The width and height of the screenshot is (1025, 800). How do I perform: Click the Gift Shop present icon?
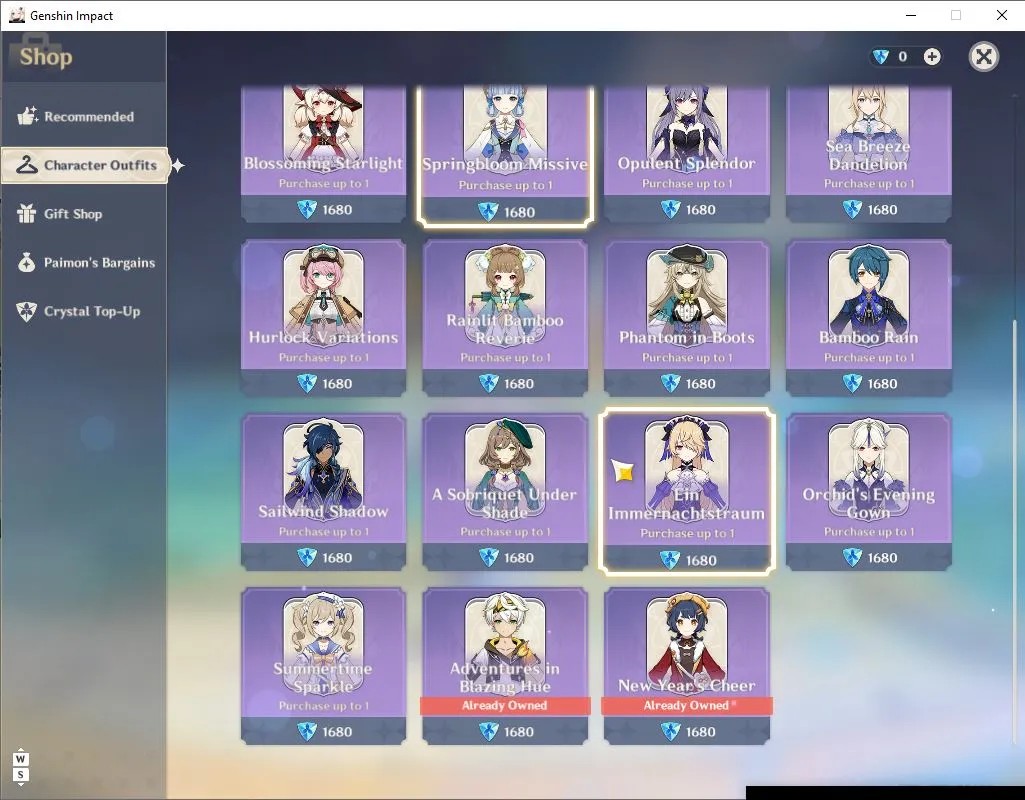[x=27, y=213]
